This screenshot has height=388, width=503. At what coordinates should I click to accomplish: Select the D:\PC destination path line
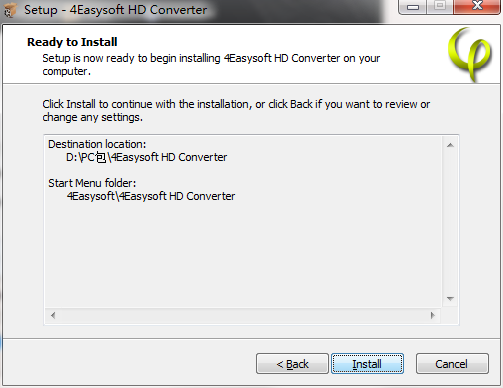[x=146, y=157]
